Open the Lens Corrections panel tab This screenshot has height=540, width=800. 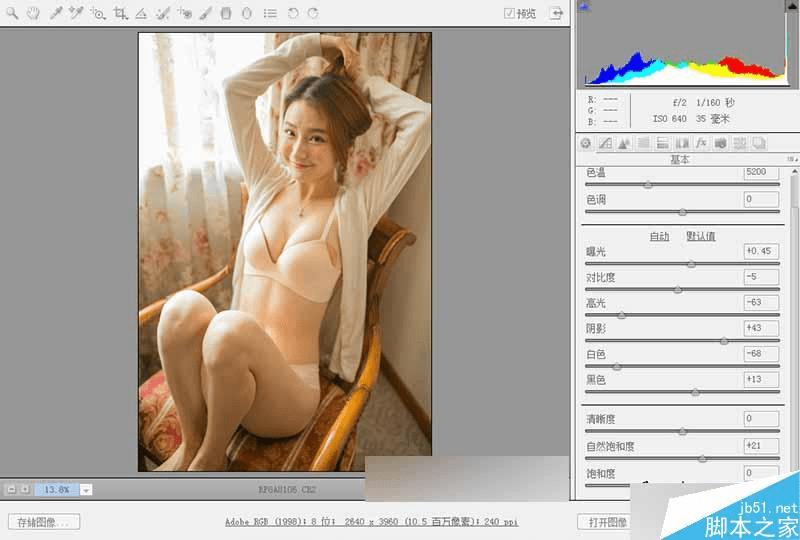(x=682, y=143)
